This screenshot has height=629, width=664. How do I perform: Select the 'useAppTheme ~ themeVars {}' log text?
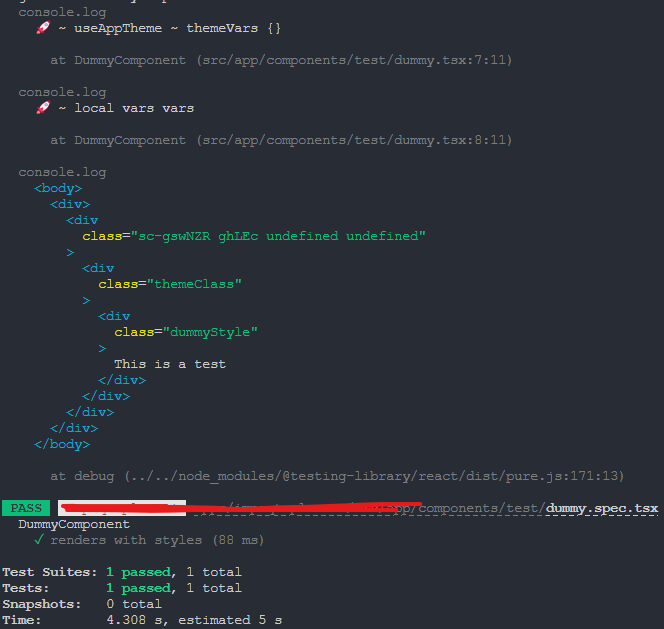[x=177, y=28]
